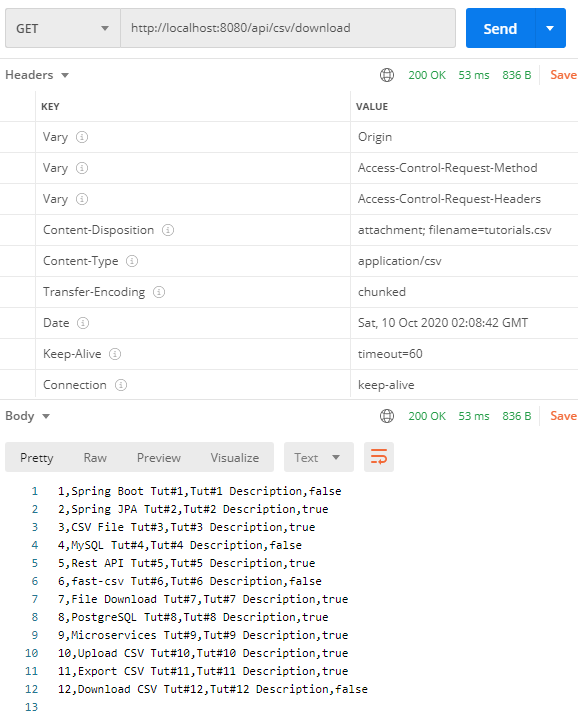Show info for Transfer-Encoding header
This screenshot has width=580, height=720.
pyautogui.click(x=159, y=292)
